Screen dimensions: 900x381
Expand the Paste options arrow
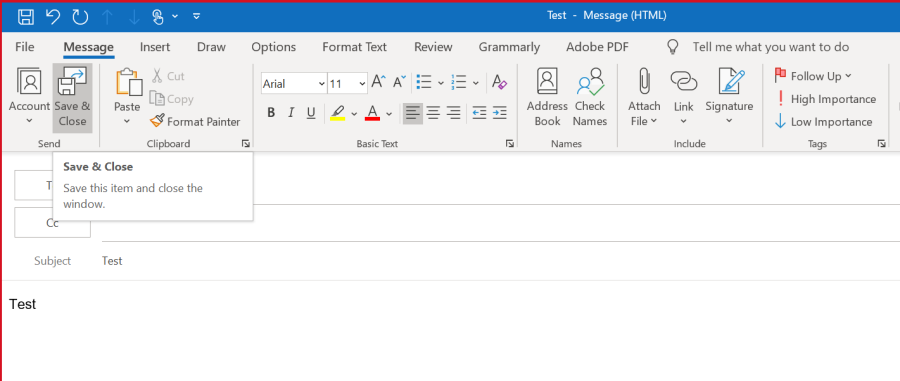(127, 121)
